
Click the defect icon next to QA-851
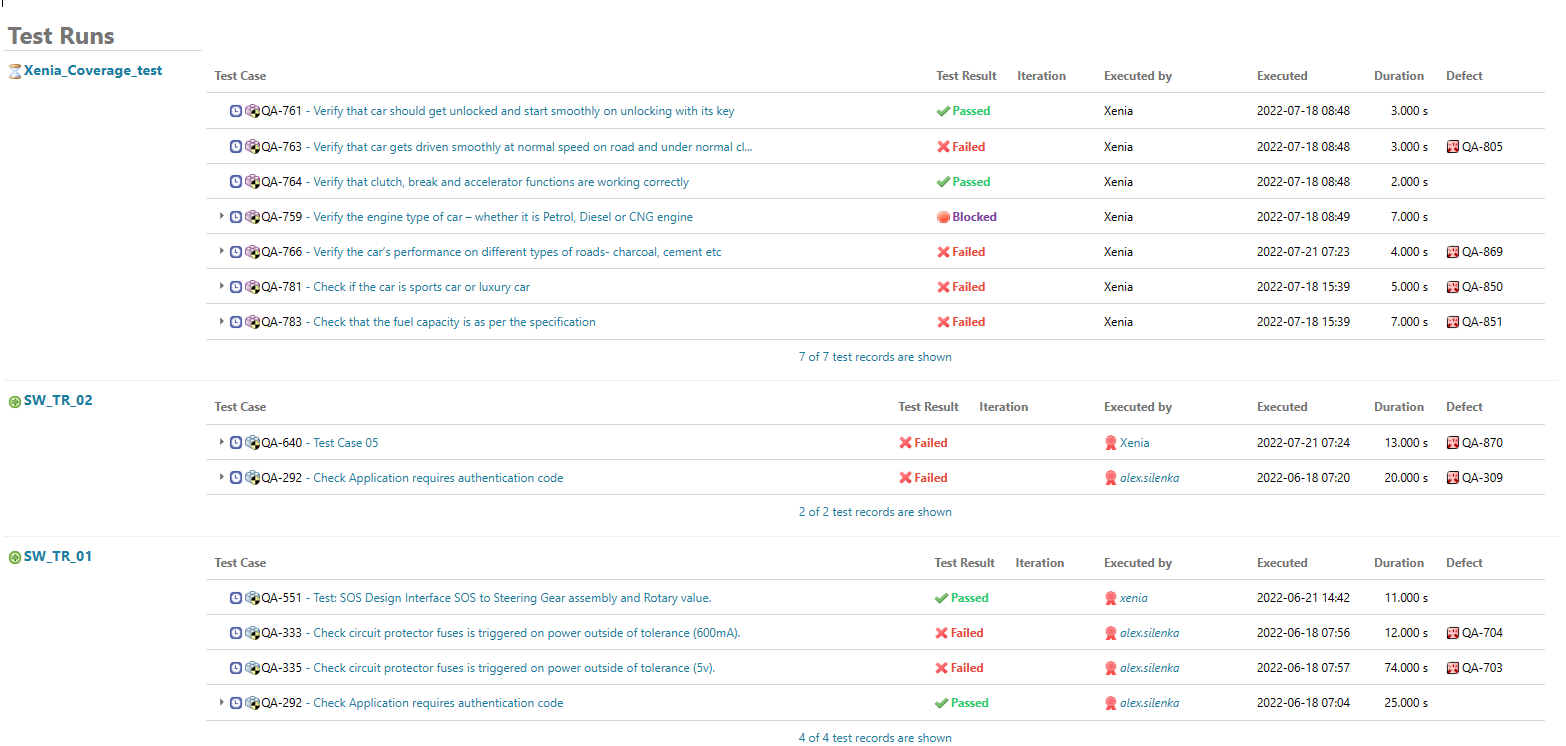[1453, 322]
